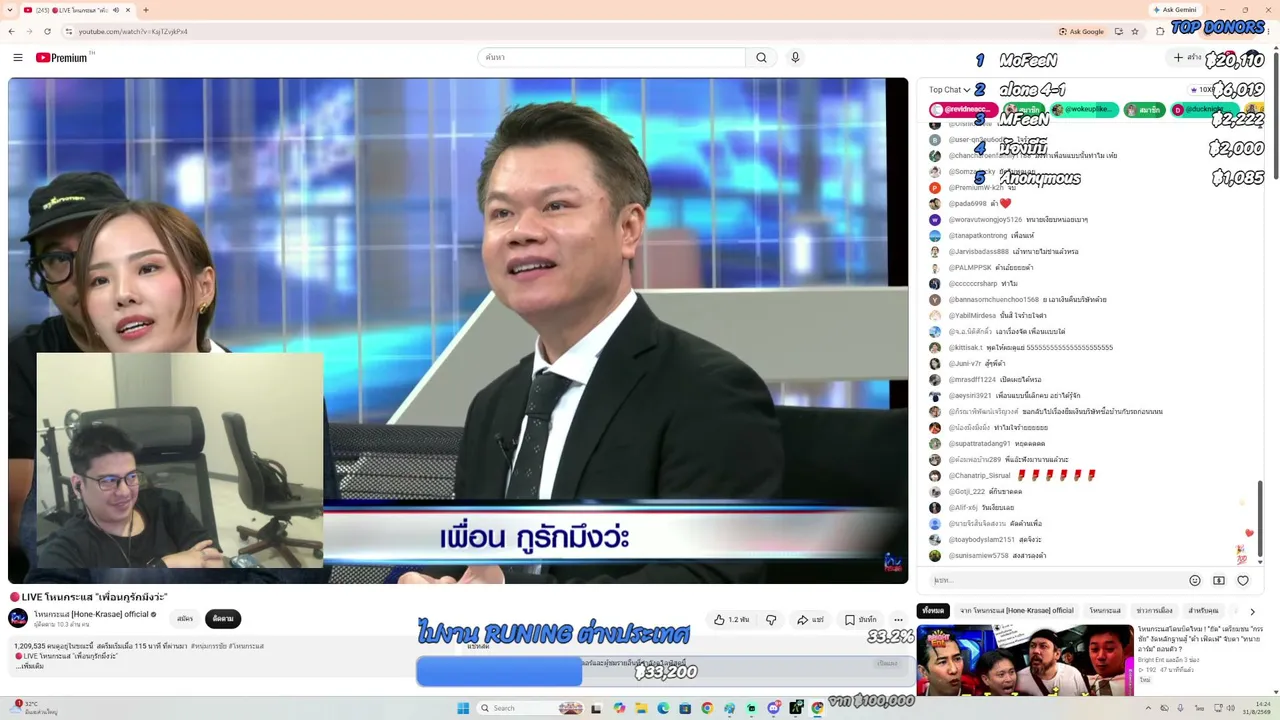1280x720 pixels.
Task: Open the Hone-Krasae official channel name
Action: tap(91, 614)
